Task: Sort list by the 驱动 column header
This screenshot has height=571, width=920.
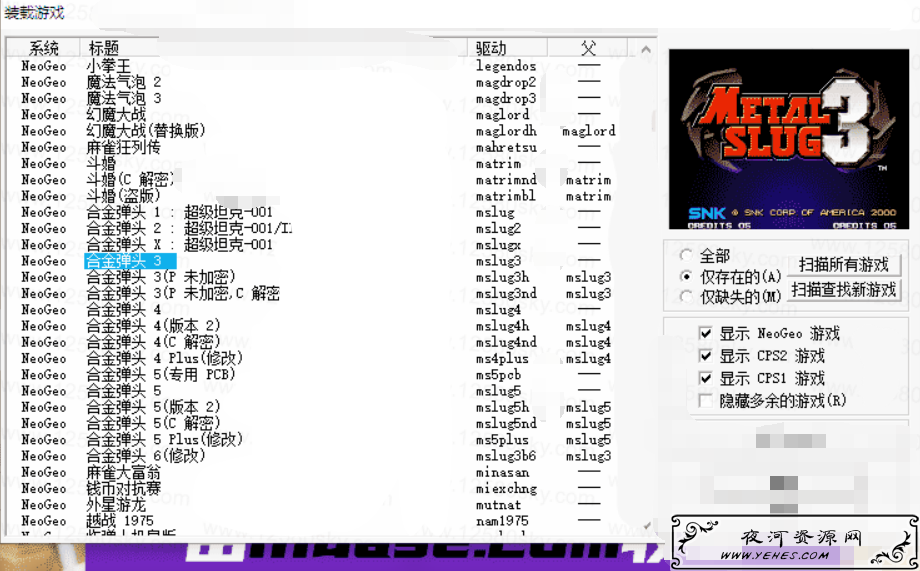Action: [491, 48]
